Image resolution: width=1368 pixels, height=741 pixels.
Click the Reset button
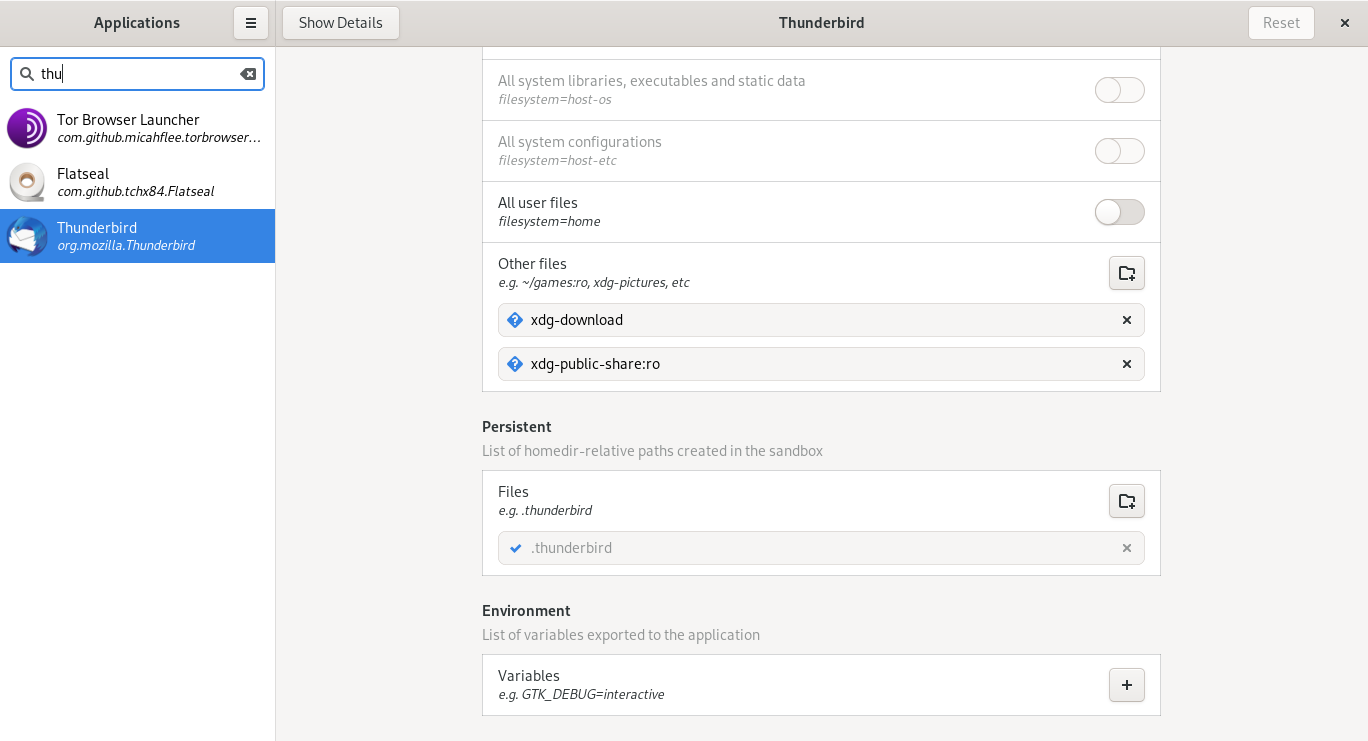pos(1281,23)
